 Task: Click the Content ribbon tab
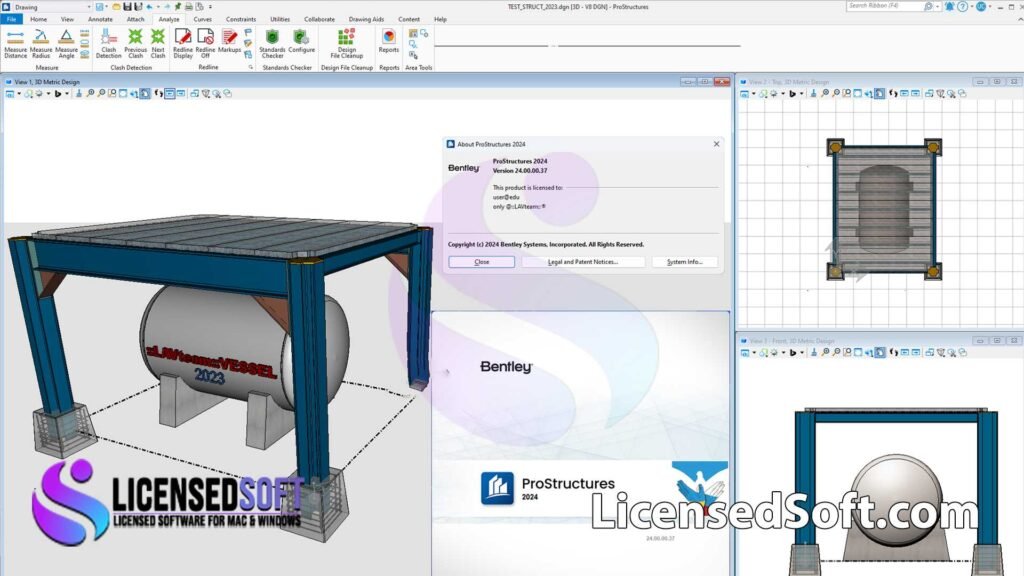pos(409,19)
